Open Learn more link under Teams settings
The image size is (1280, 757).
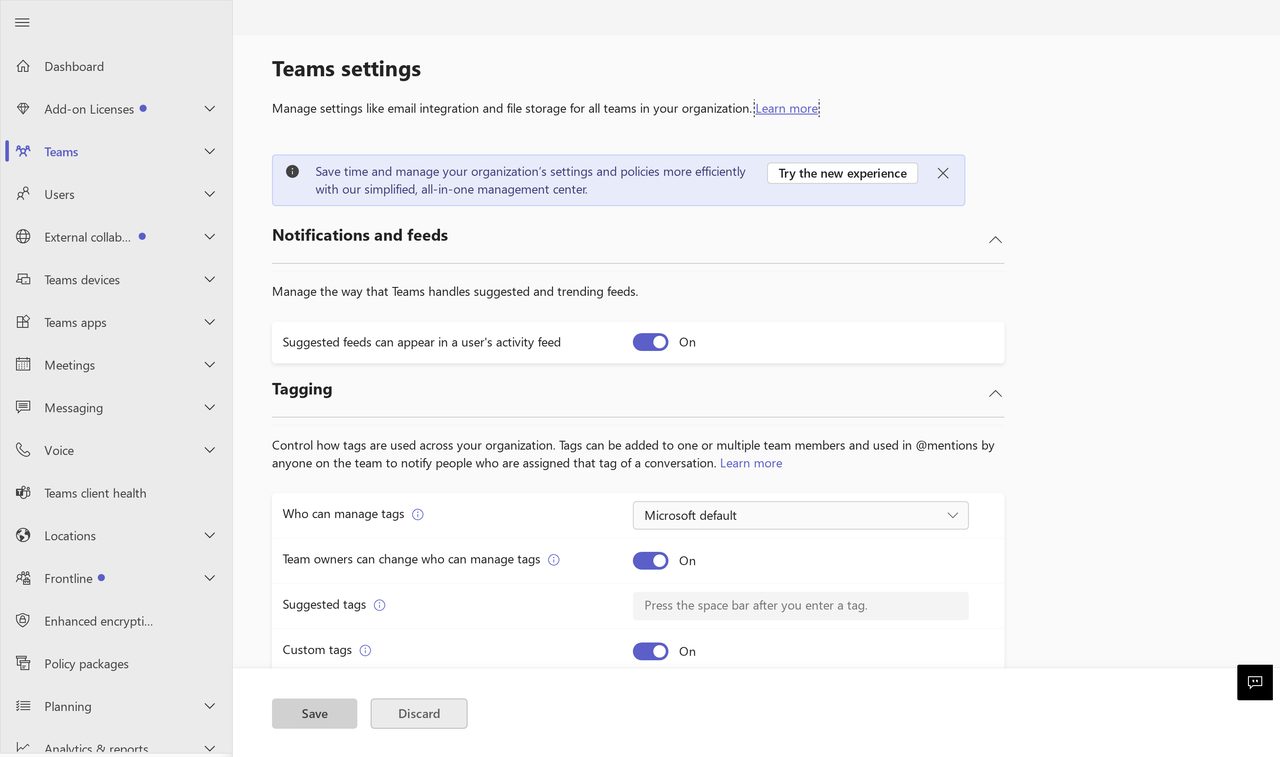coord(787,108)
